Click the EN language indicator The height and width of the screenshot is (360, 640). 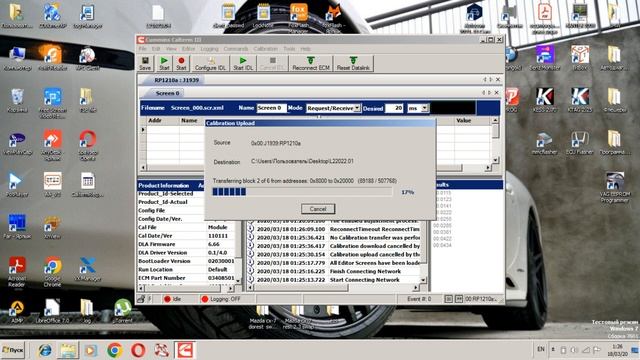click(540, 349)
